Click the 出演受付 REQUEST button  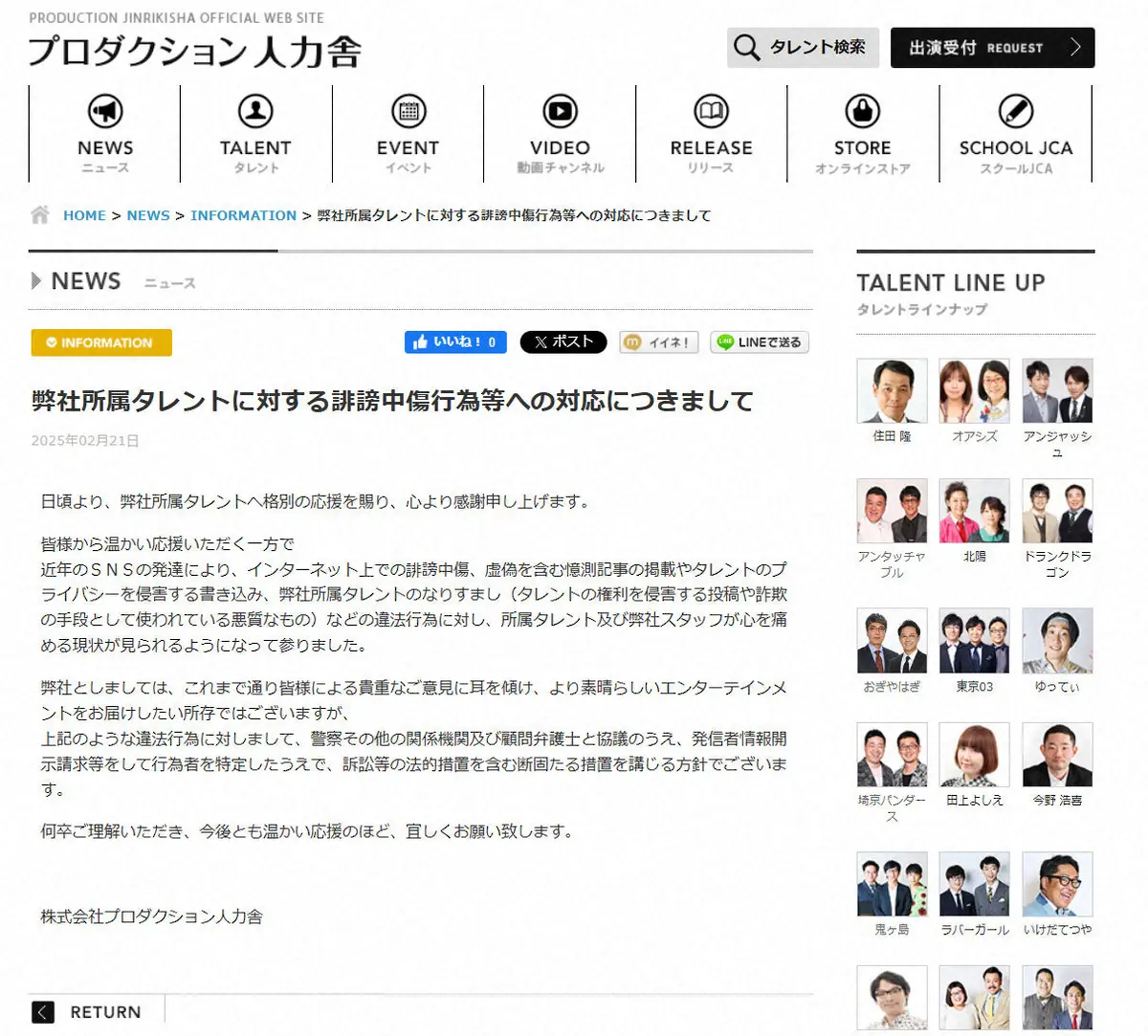coord(992,48)
